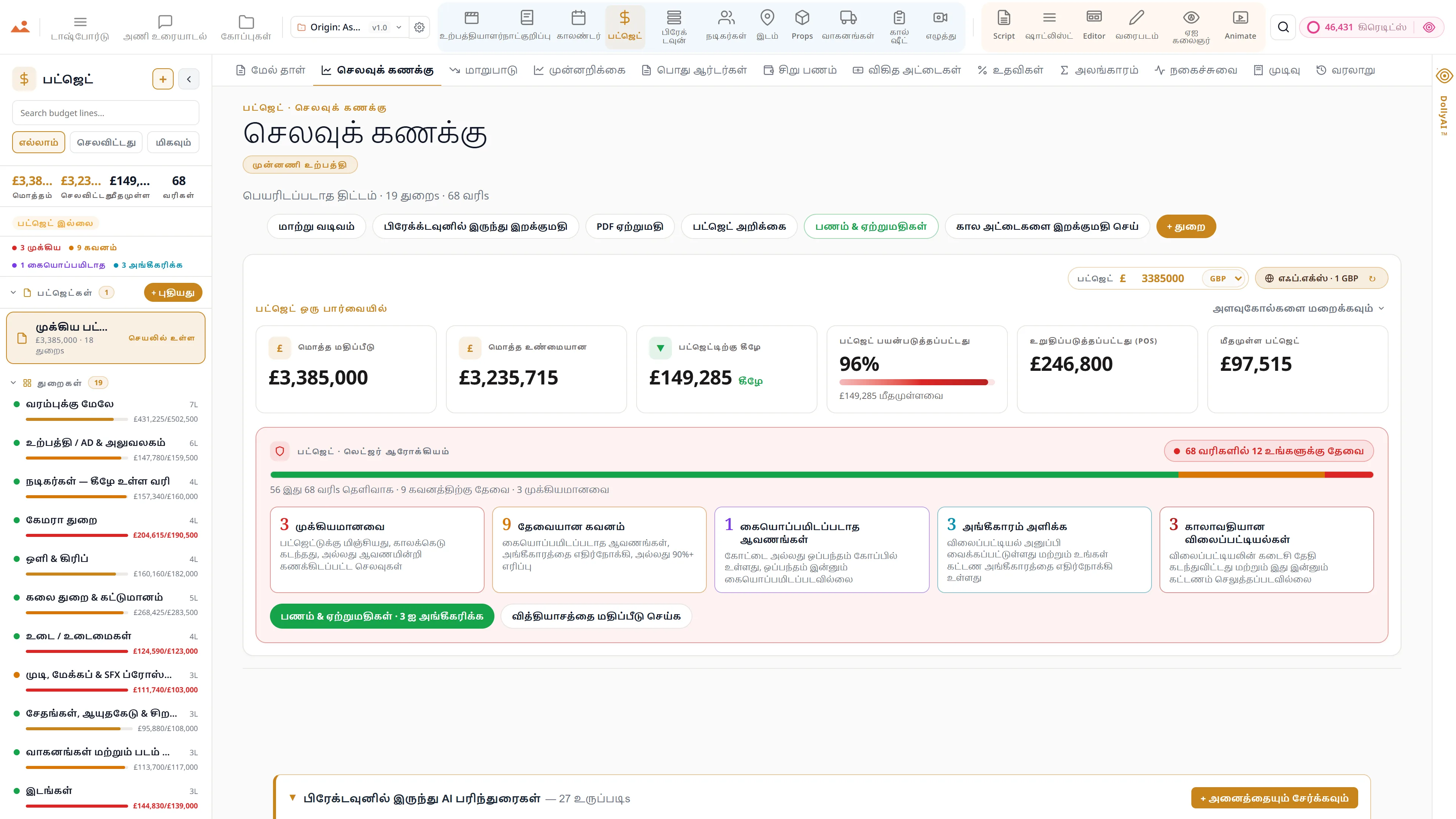1456x819 pixels.
Task: Switch to the பொது ஆர்டர்கள் tab
Action: pos(695,70)
